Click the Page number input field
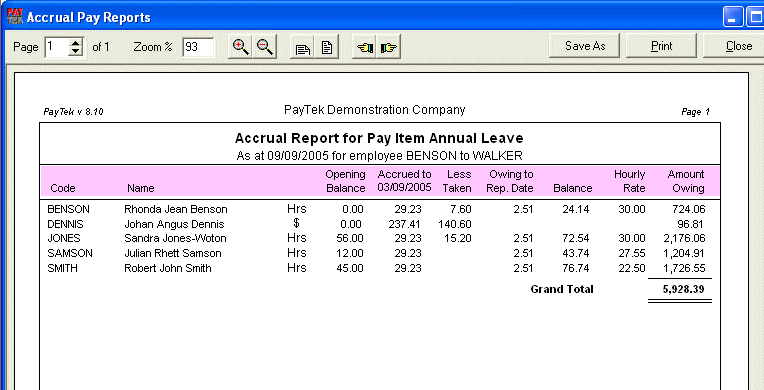The image size is (764, 390). click(57, 47)
